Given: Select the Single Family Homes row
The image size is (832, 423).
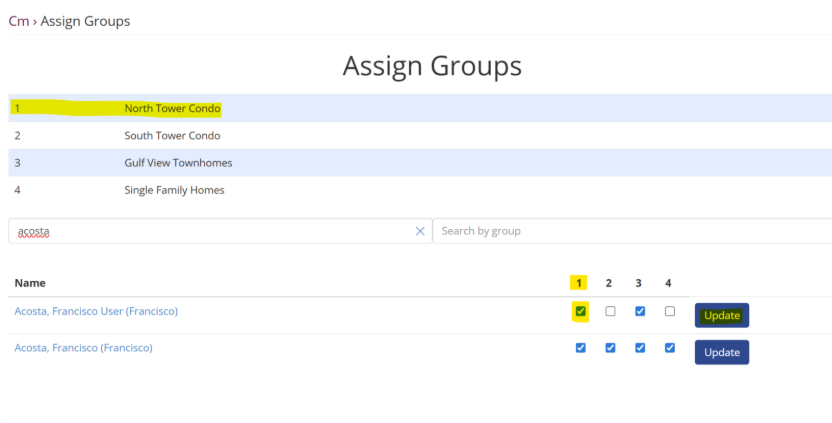Looking at the screenshot, I should [174, 190].
